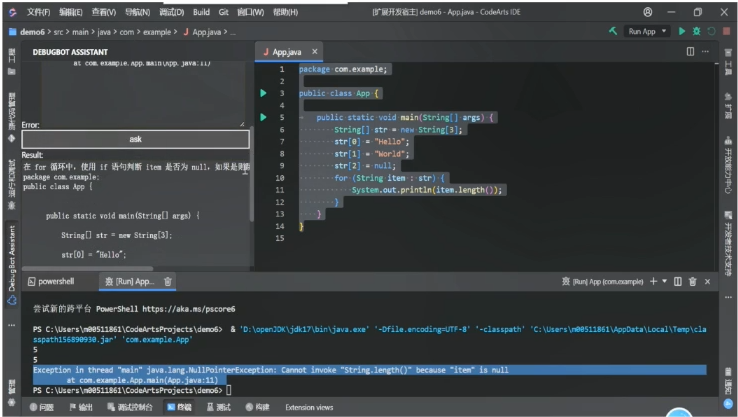Open the 问题 bottom panel tab

pyautogui.click(x=41, y=407)
